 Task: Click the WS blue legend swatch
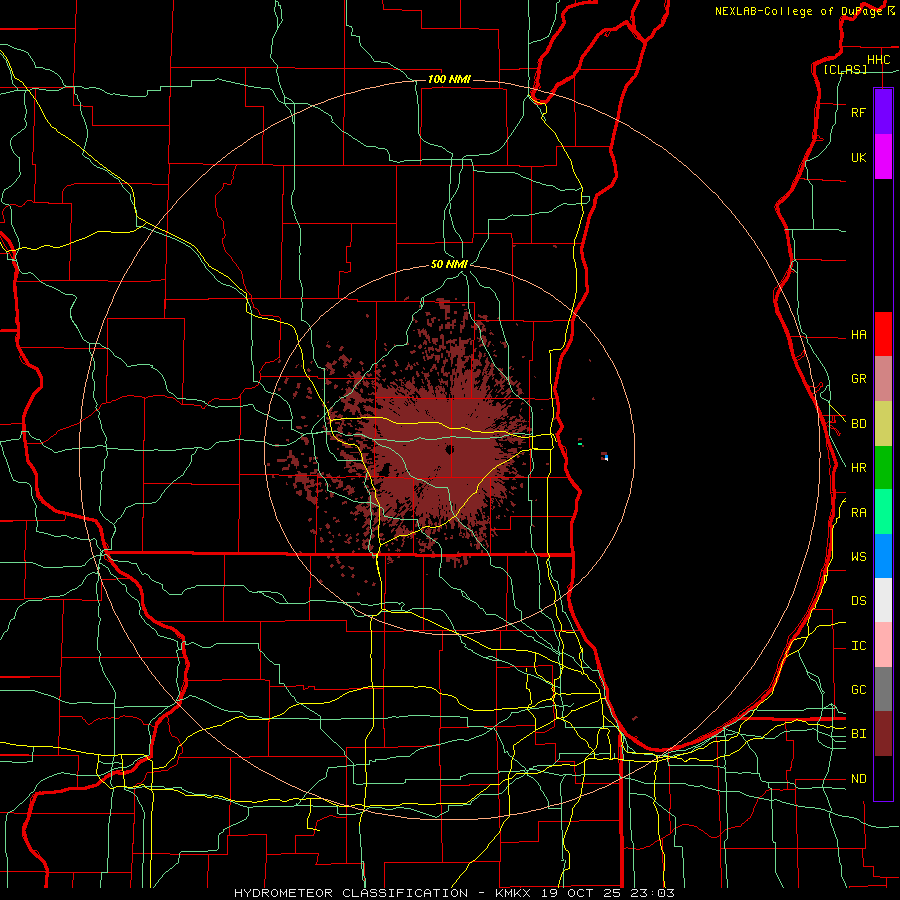click(x=883, y=556)
